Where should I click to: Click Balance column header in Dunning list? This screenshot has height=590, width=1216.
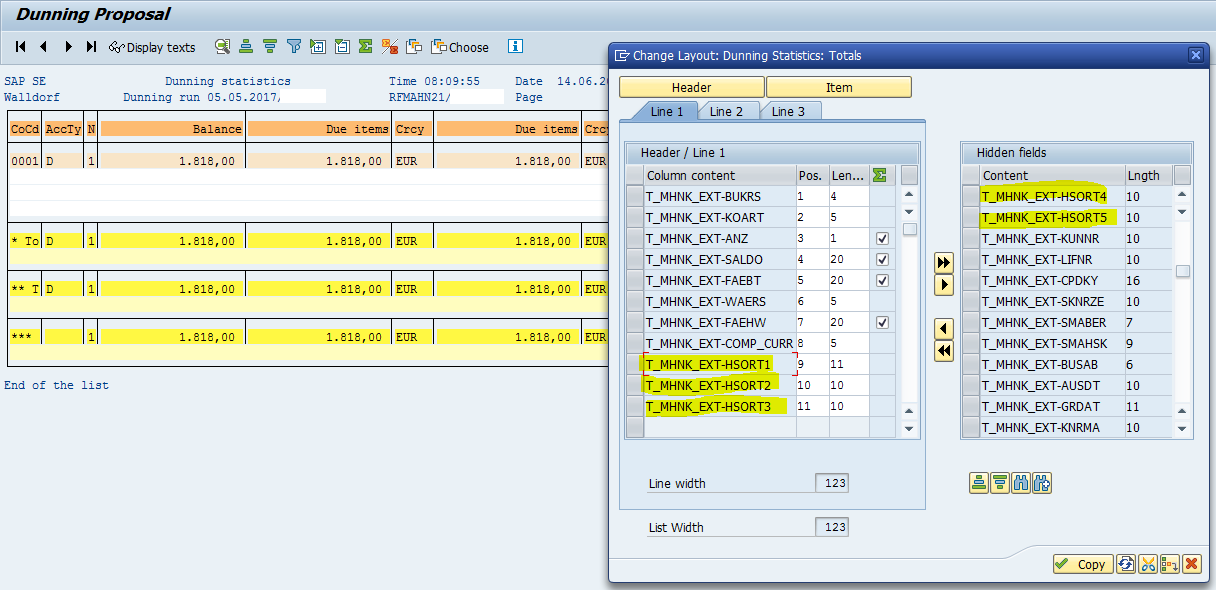[x=172, y=129]
